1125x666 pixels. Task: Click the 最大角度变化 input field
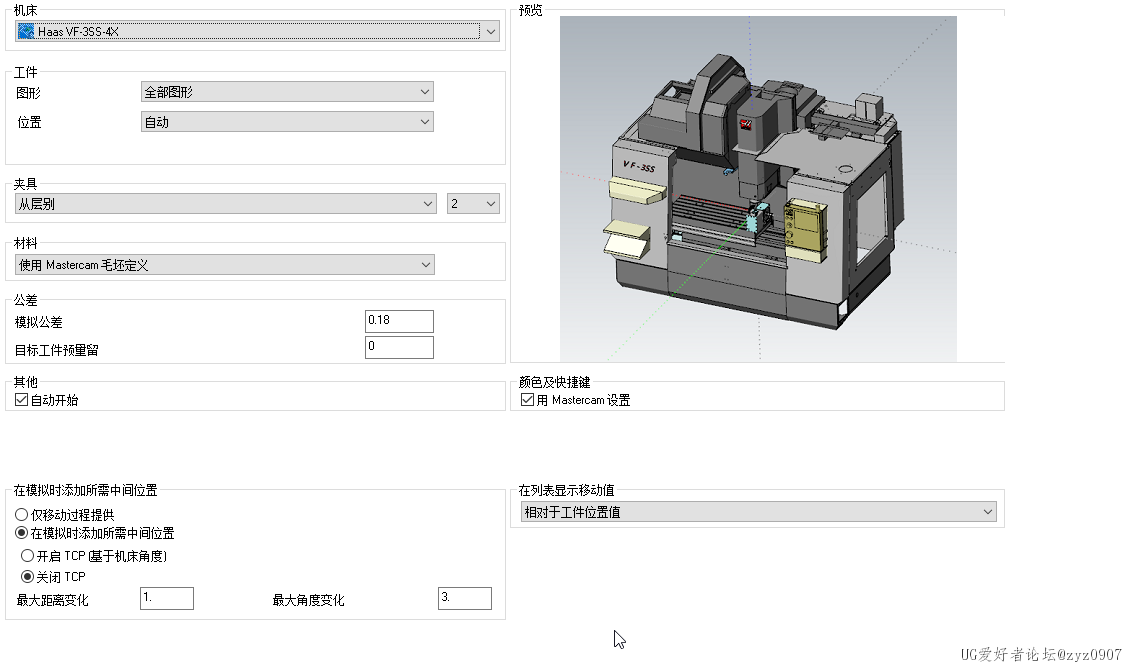point(465,598)
